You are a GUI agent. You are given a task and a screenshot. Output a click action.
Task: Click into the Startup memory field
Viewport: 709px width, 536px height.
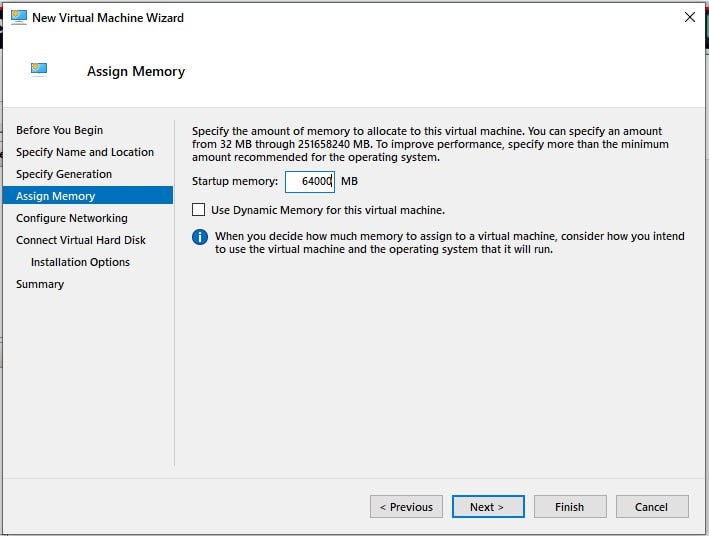[x=309, y=181]
